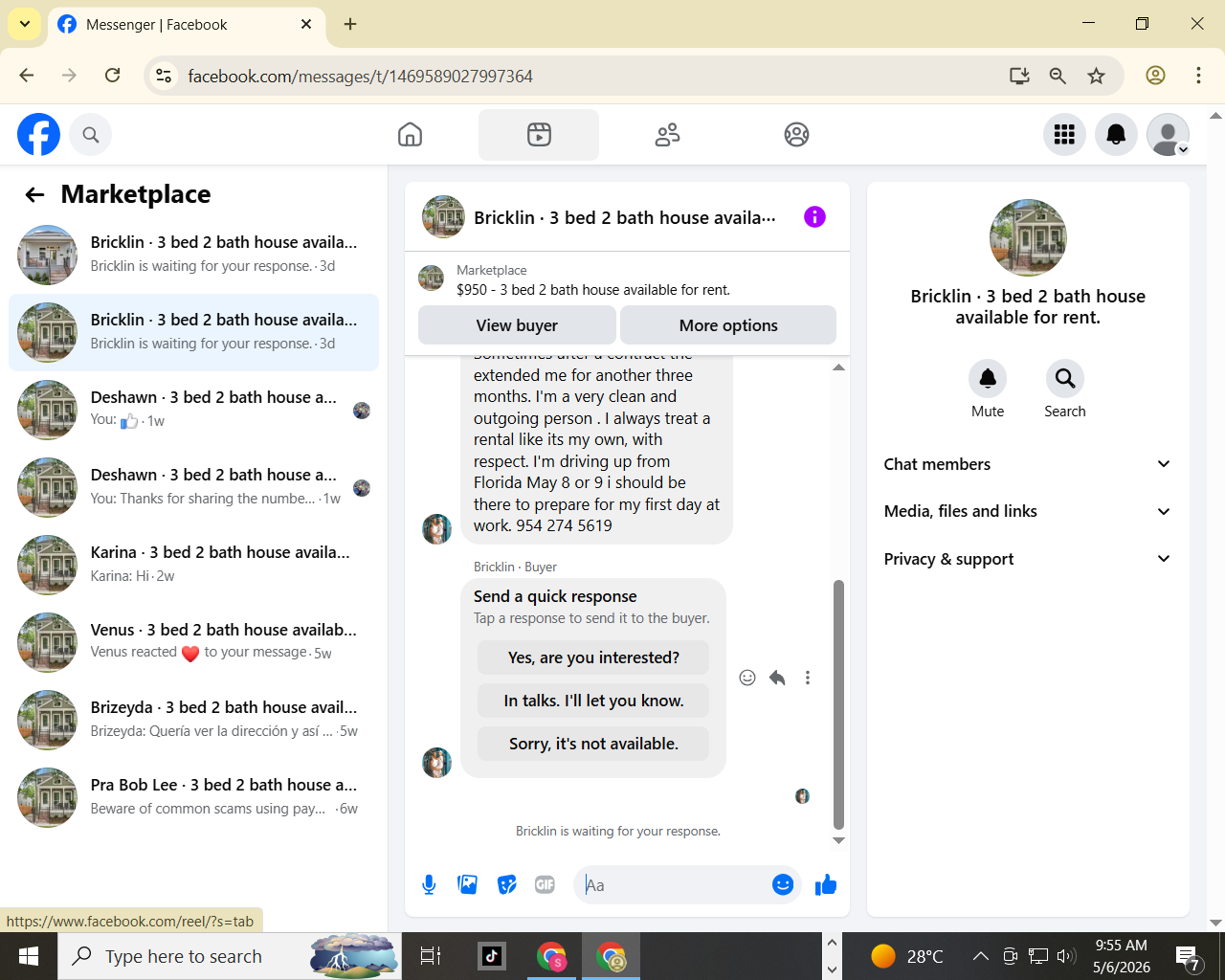Screen dimensions: 1225x980
Task: Open the Friends tab icon
Action: point(667,135)
